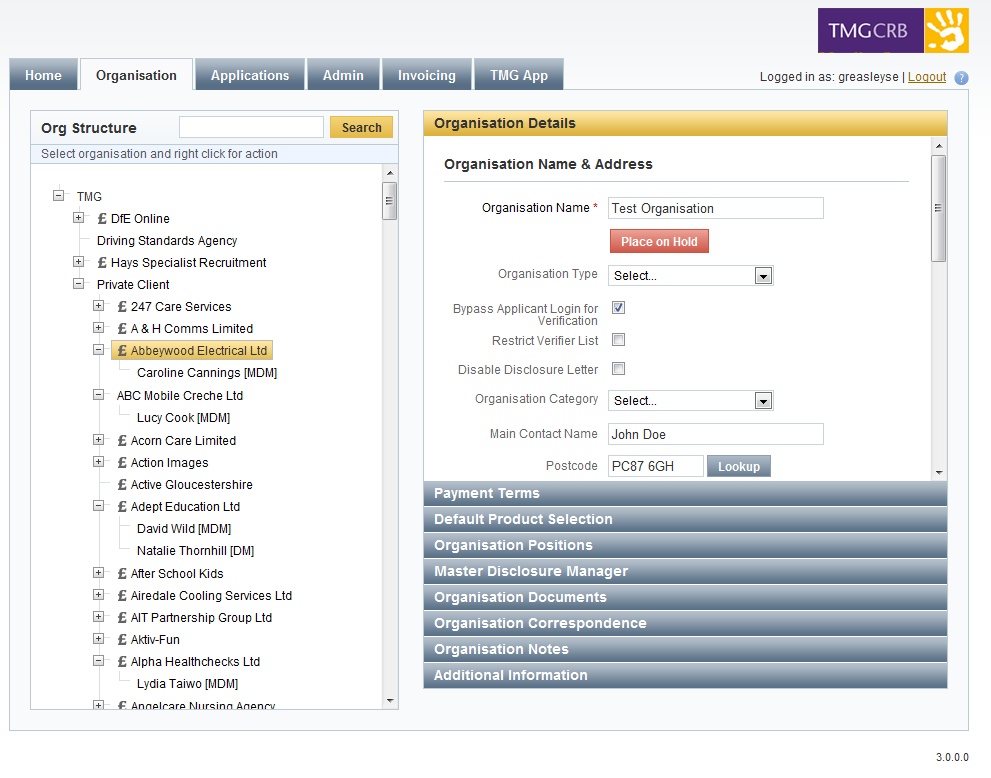
Task: Click the pound icon beside Acorn Care Limited
Action: click(x=122, y=441)
